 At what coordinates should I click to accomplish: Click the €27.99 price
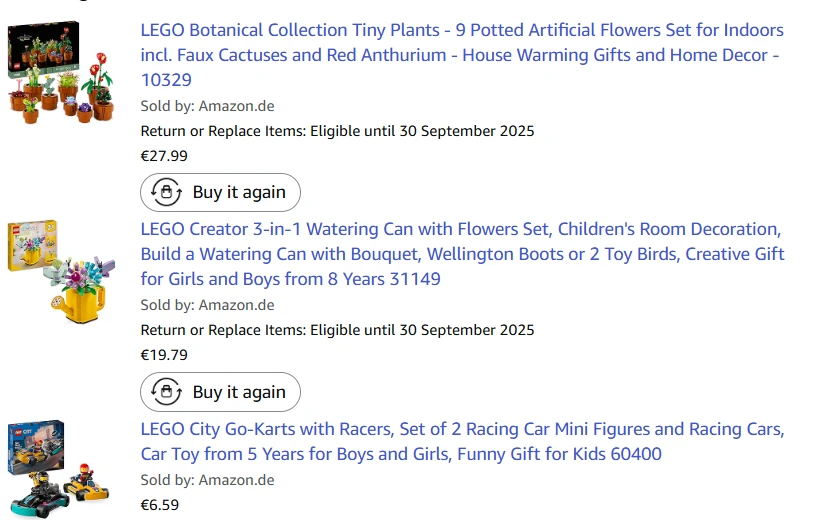click(x=164, y=155)
